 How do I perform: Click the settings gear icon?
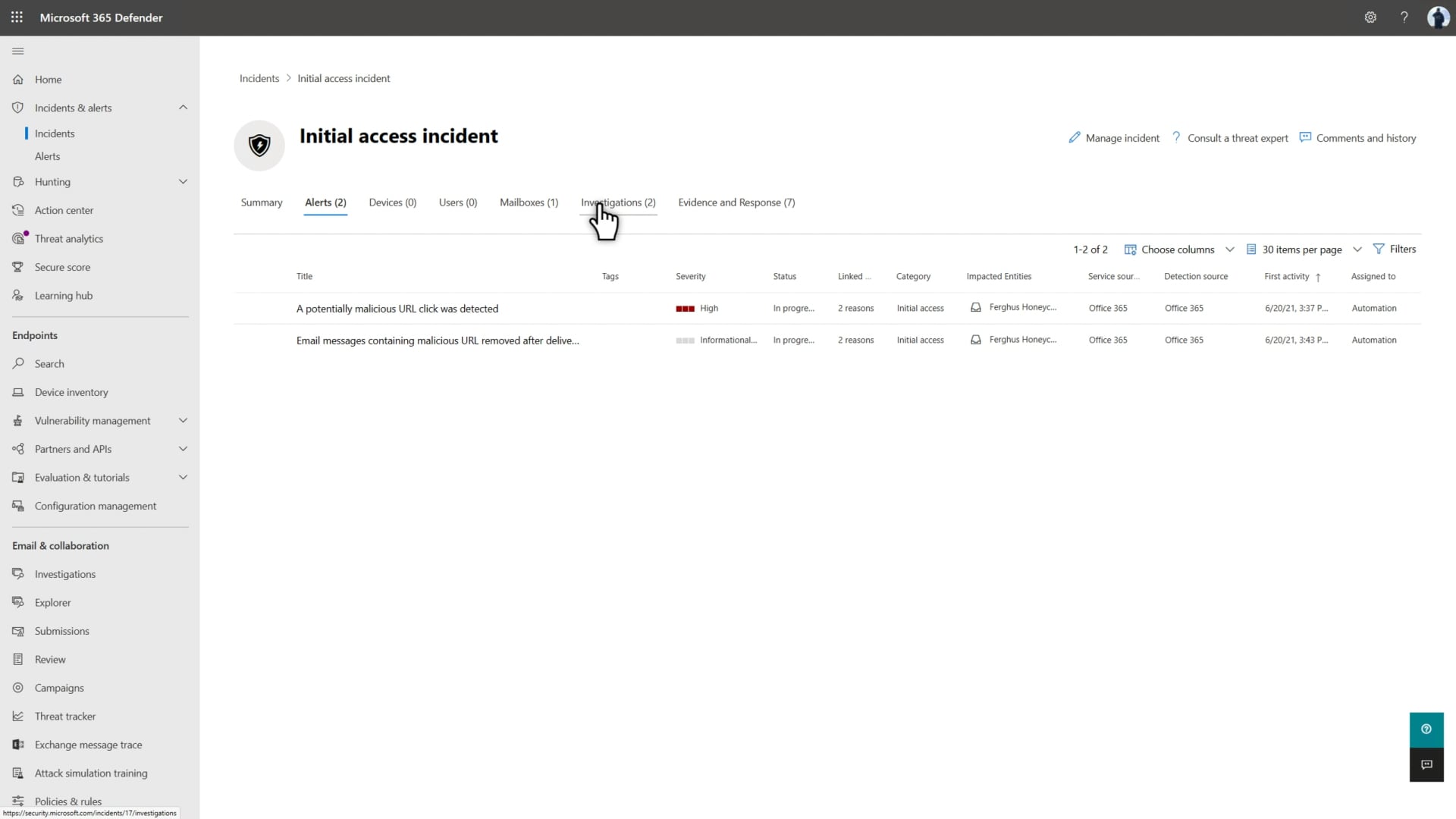(x=1370, y=17)
